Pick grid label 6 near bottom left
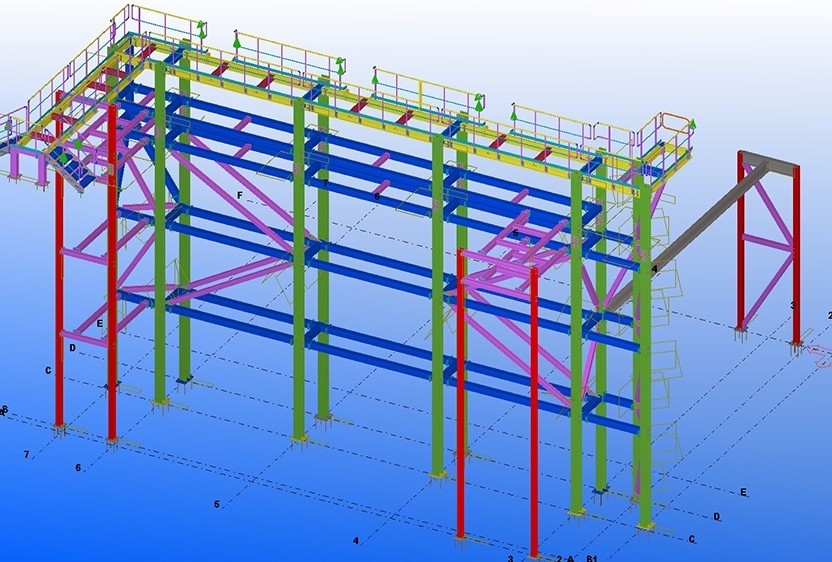Screen dimensions: 832x562 (78, 467)
